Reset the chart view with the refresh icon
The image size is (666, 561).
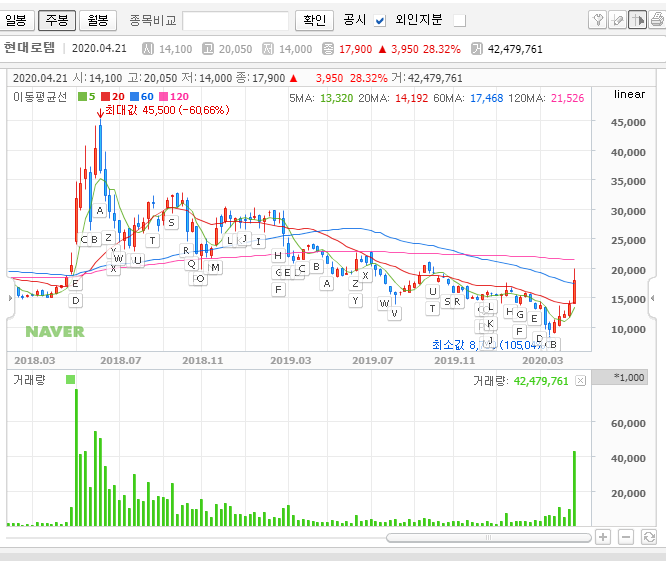(x=649, y=537)
